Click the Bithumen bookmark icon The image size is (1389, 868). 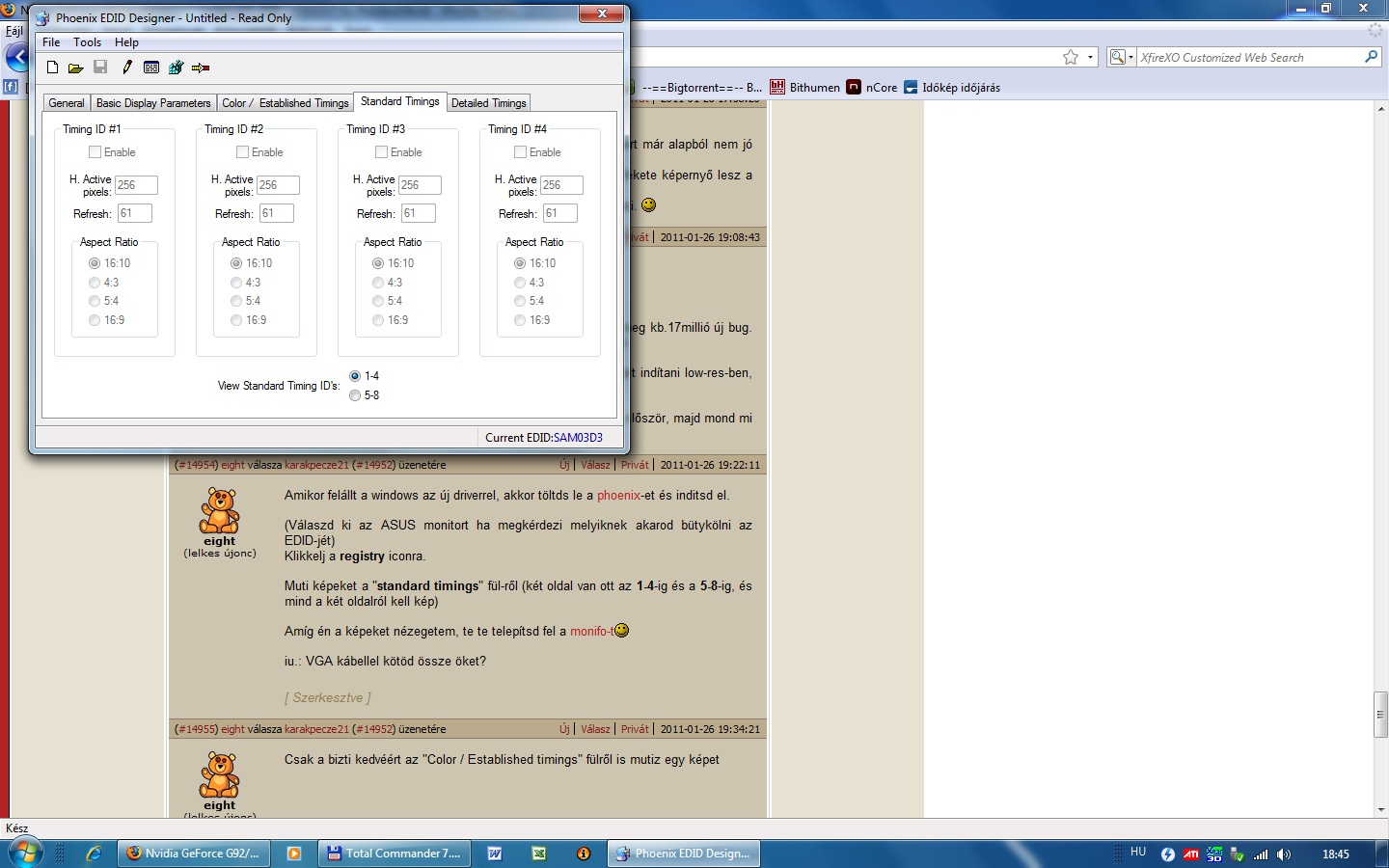coord(777,87)
